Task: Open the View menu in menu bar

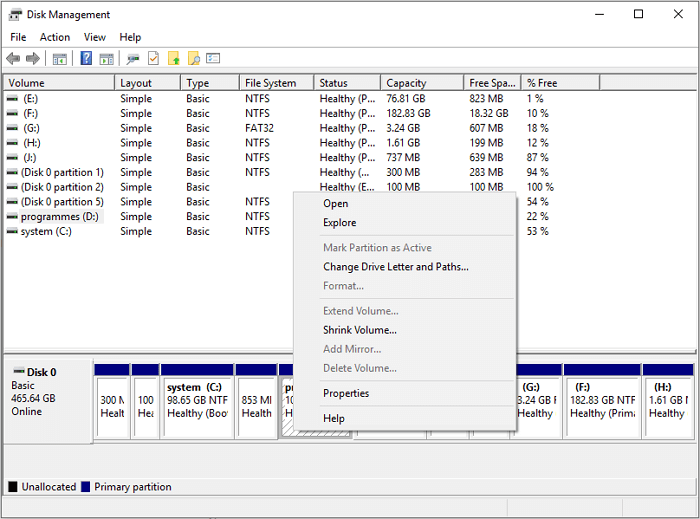Action: click(x=95, y=37)
